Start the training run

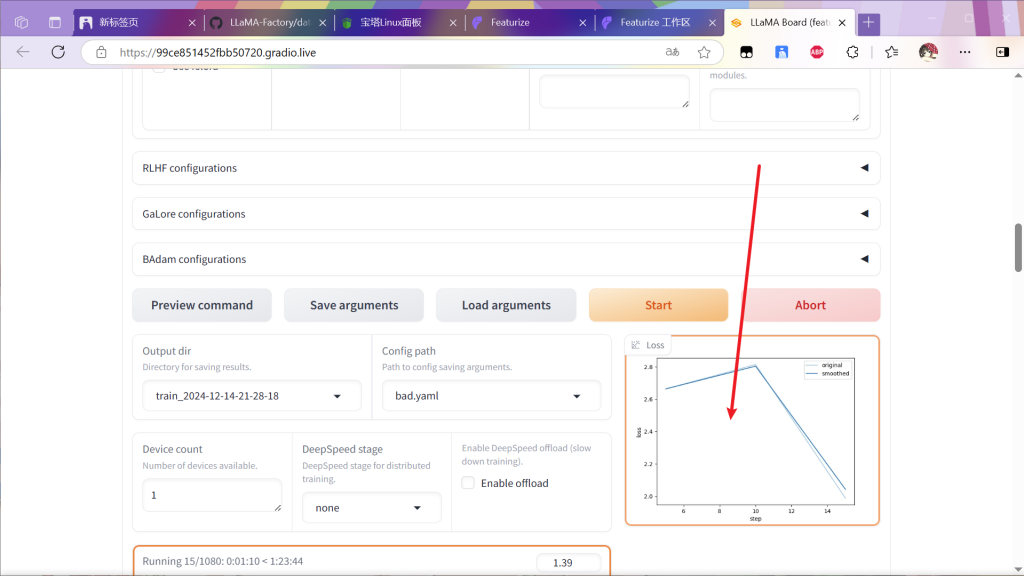pyautogui.click(x=658, y=305)
